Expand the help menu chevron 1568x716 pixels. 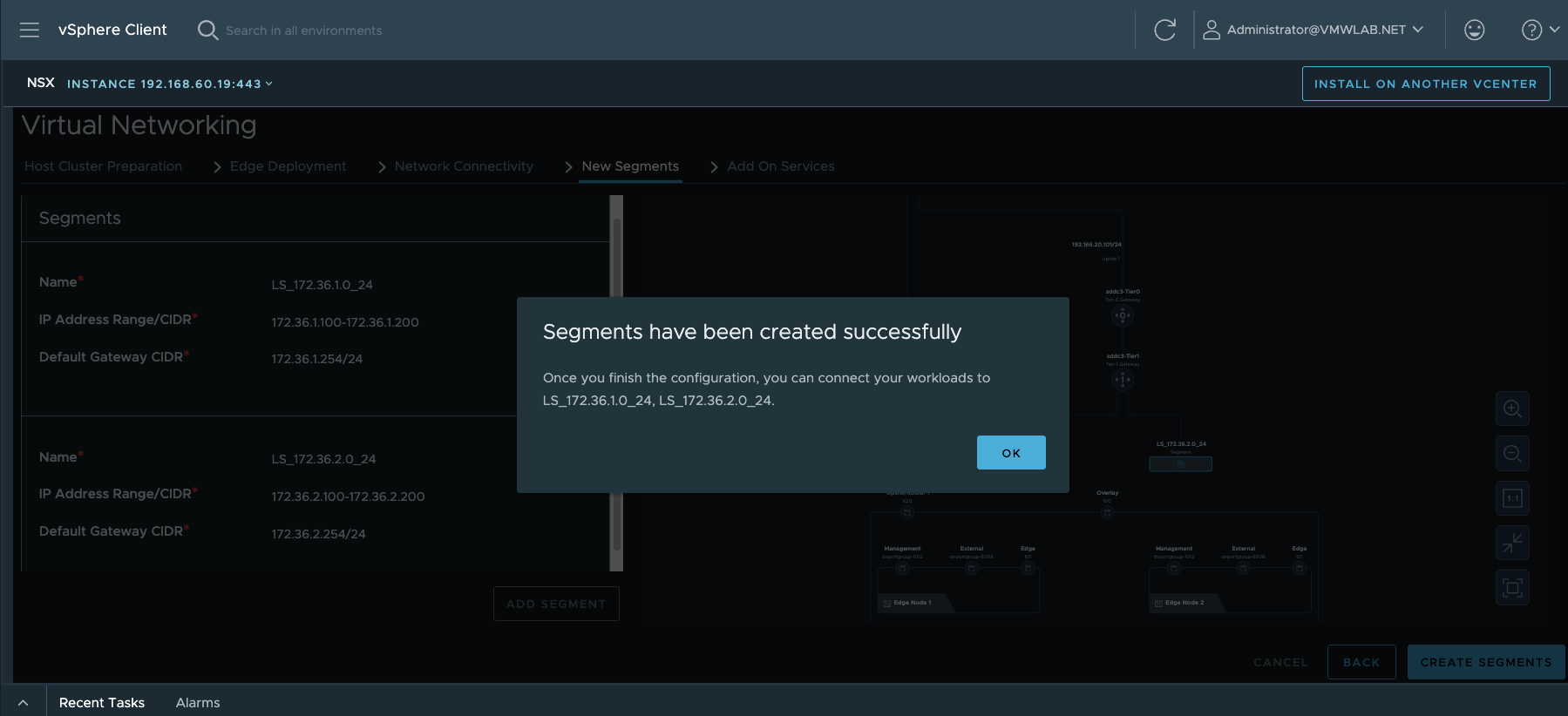pyautogui.click(x=1554, y=30)
